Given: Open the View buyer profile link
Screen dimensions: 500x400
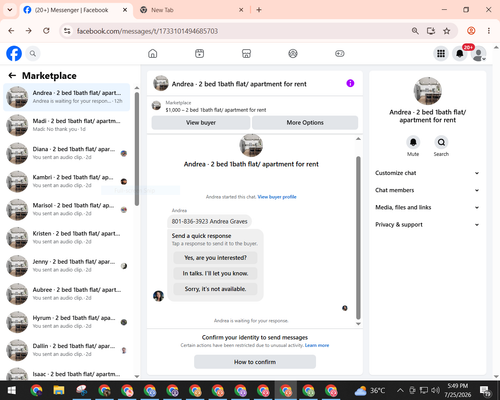Looking at the screenshot, I should tap(277, 197).
